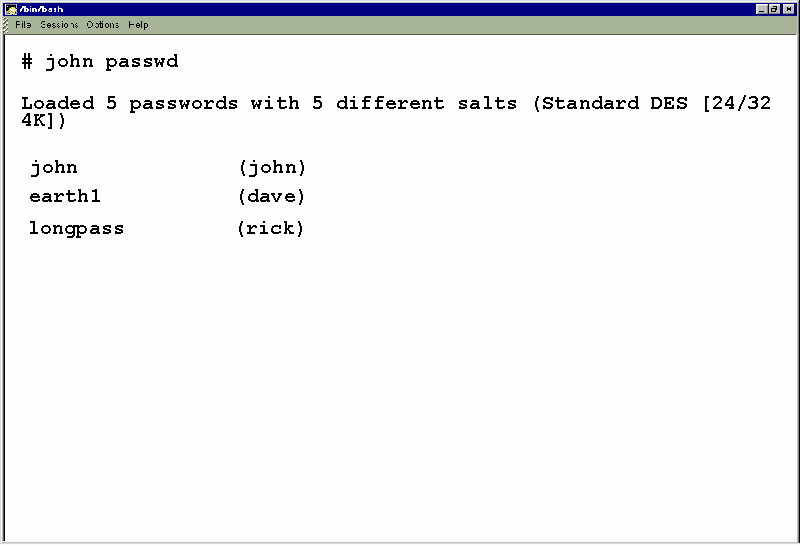Click the 'Standard DES' text in output
This screenshot has width=800, height=545.
pyautogui.click(x=614, y=103)
